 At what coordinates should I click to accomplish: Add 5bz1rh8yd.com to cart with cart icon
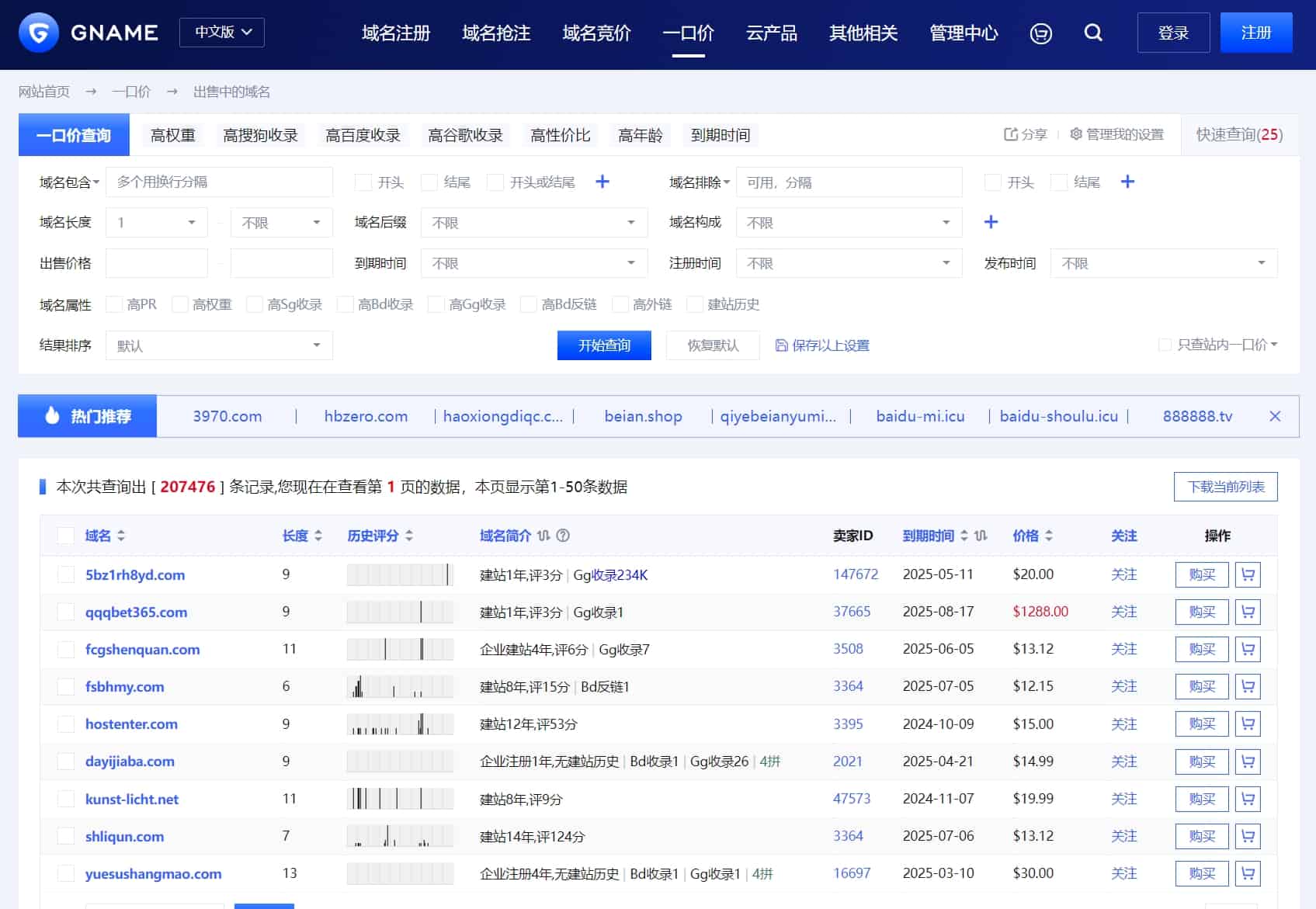(x=1248, y=574)
